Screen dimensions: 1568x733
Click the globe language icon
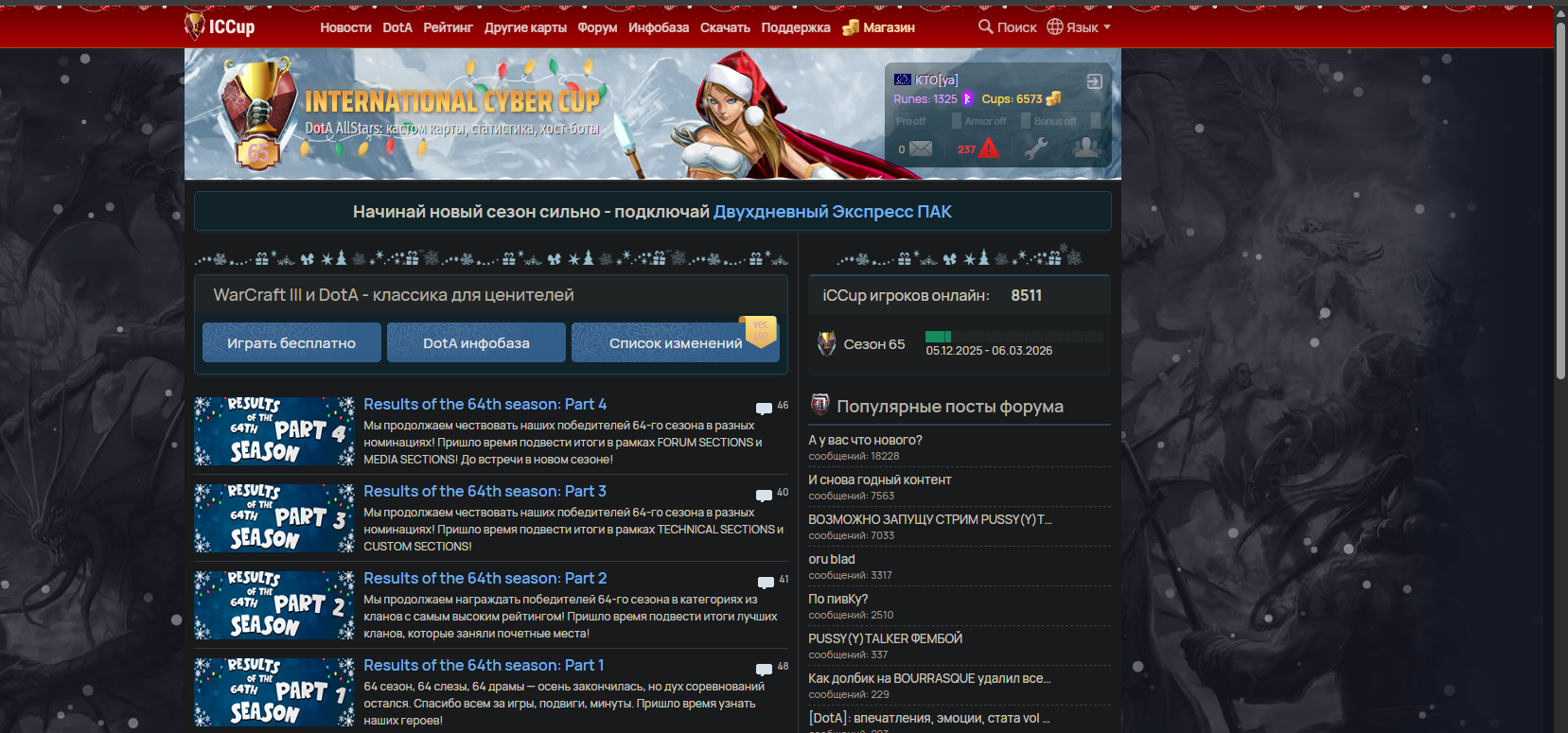point(1055,26)
